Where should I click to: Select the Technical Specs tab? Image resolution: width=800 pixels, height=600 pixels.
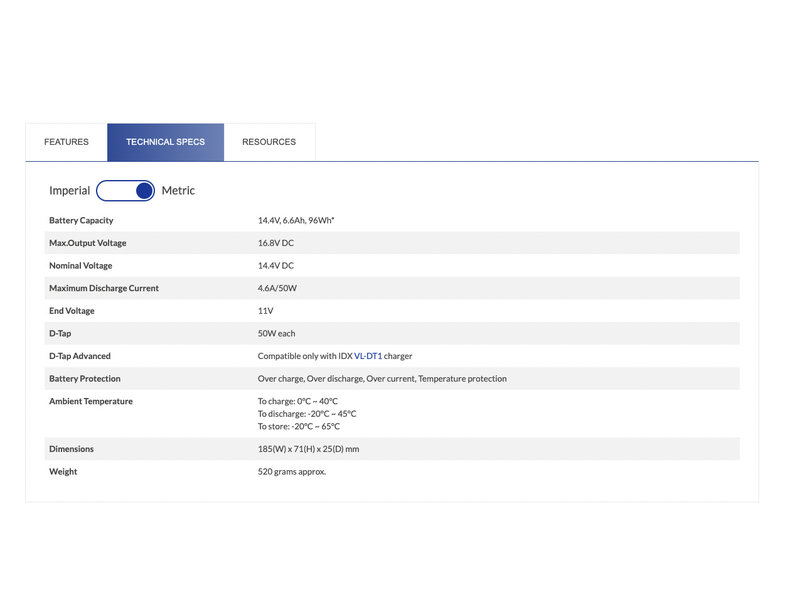(165, 142)
